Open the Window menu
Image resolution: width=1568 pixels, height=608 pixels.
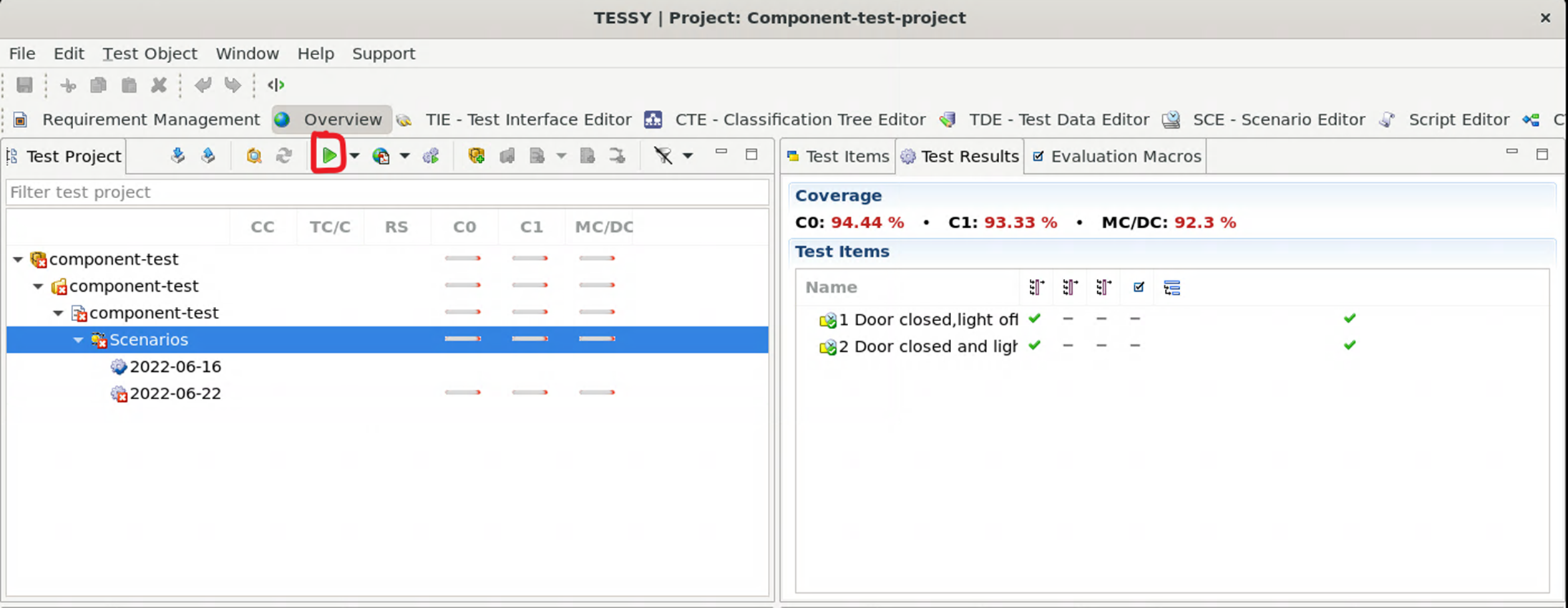[x=248, y=54]
